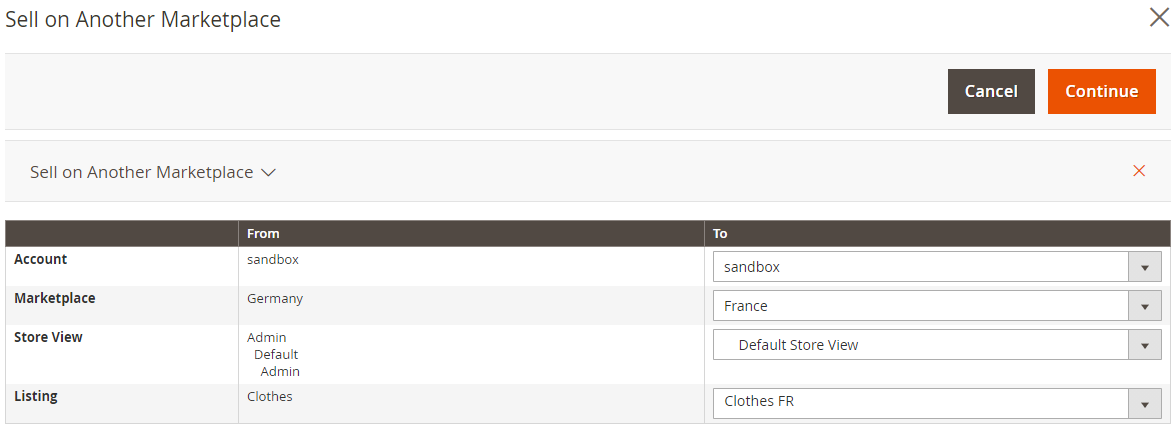Click the Germany marketplace value
The image size is (1176, 434).
275,298
